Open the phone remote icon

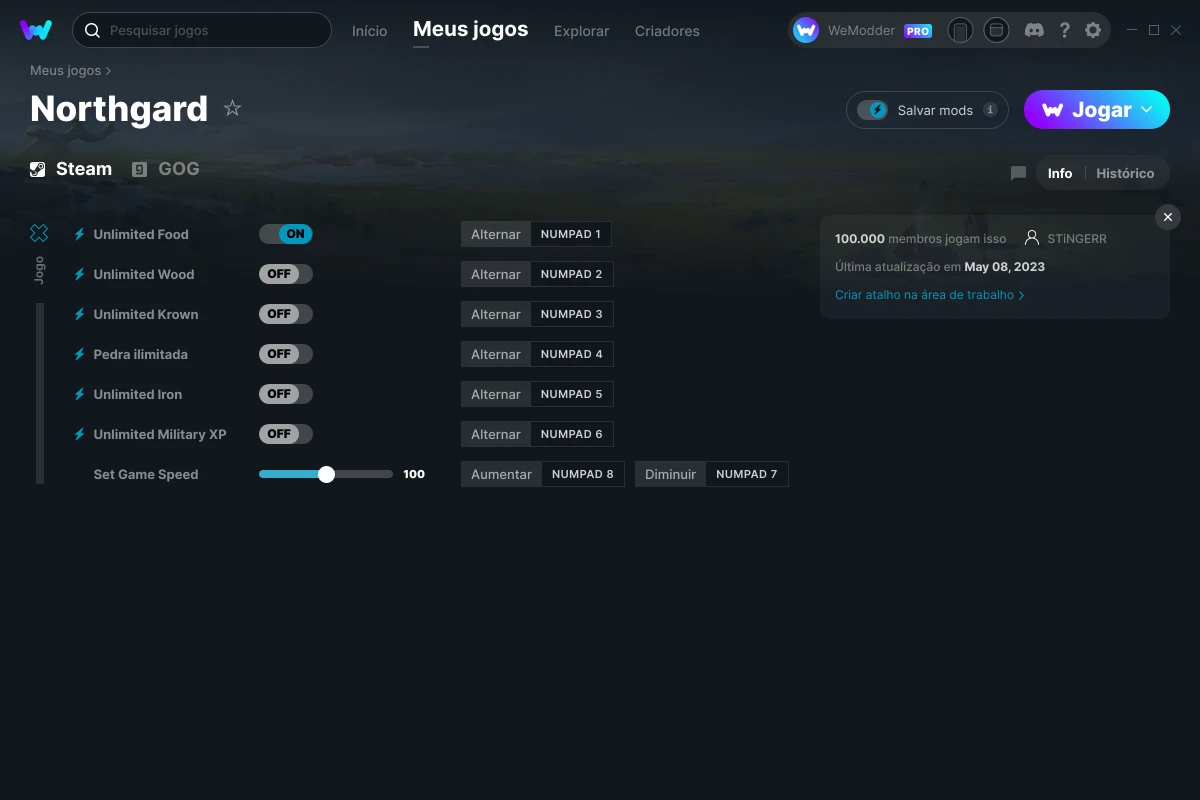(960, 30)
